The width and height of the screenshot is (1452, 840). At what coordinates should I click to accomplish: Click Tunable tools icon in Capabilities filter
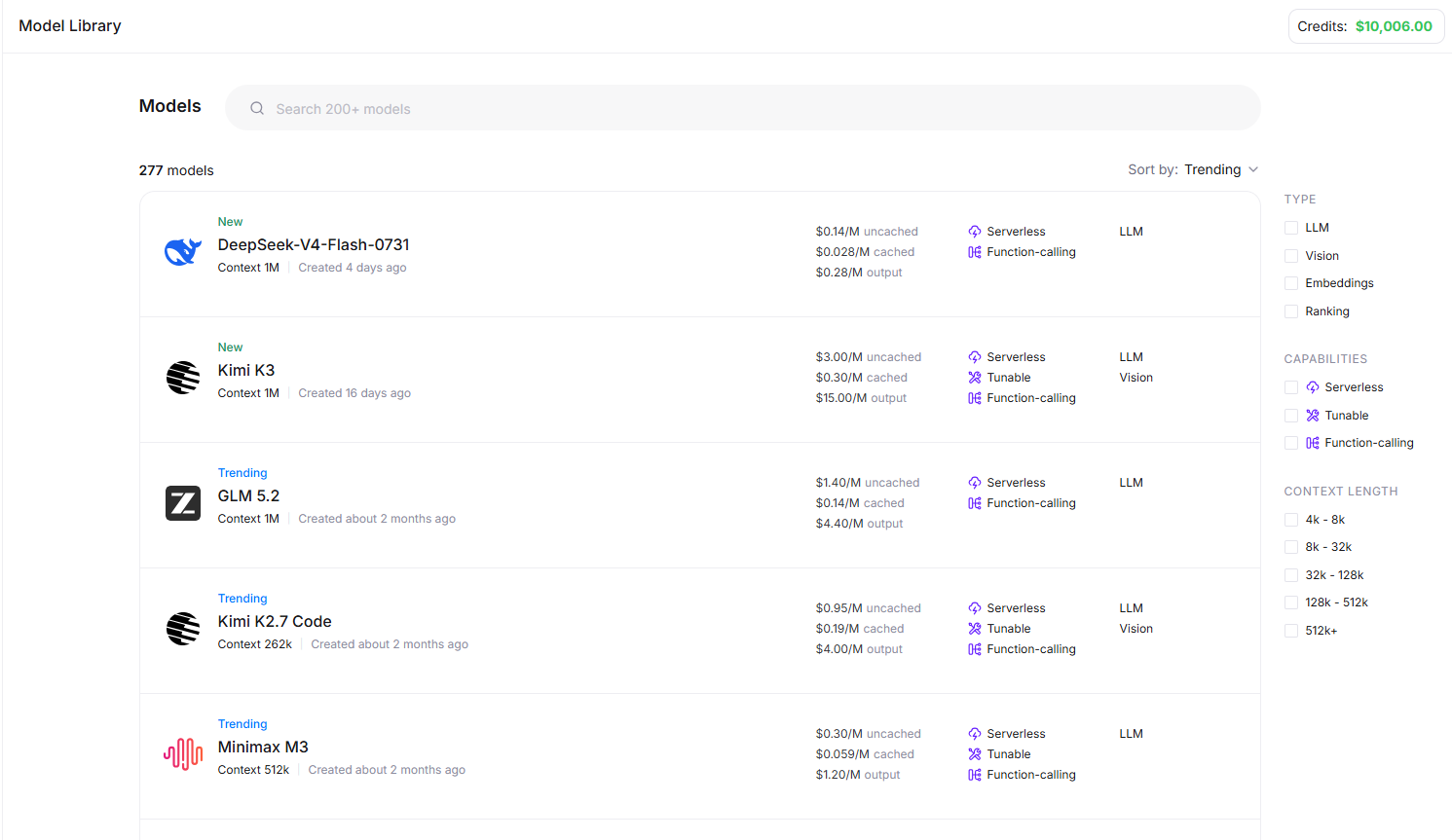click(x=1313, y=416)
